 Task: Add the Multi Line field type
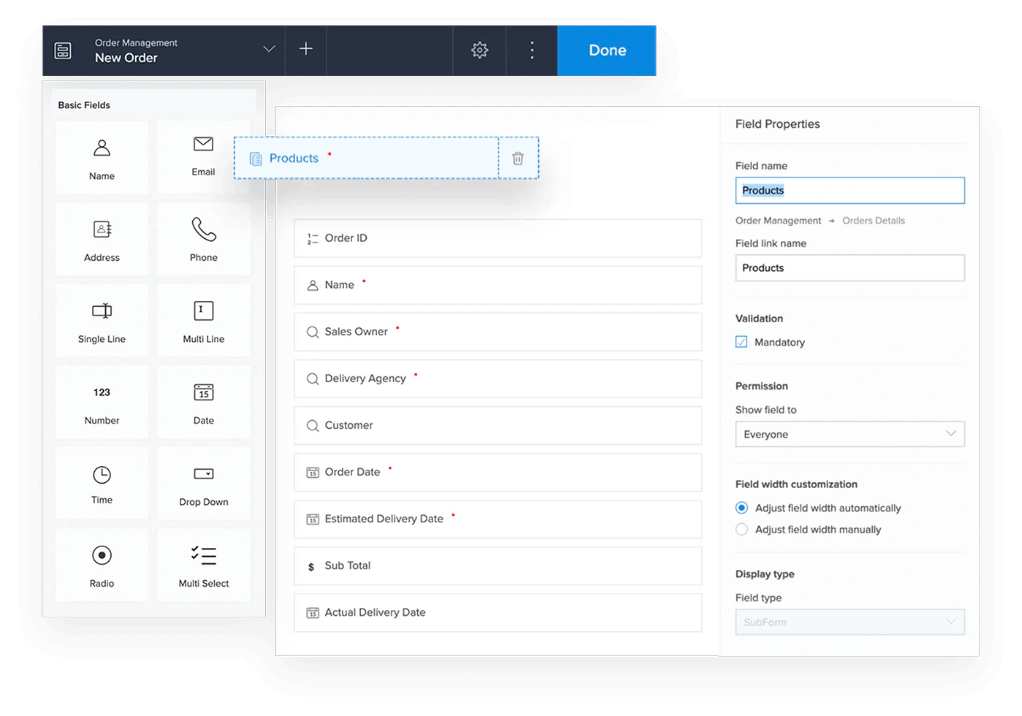point(203,321)
